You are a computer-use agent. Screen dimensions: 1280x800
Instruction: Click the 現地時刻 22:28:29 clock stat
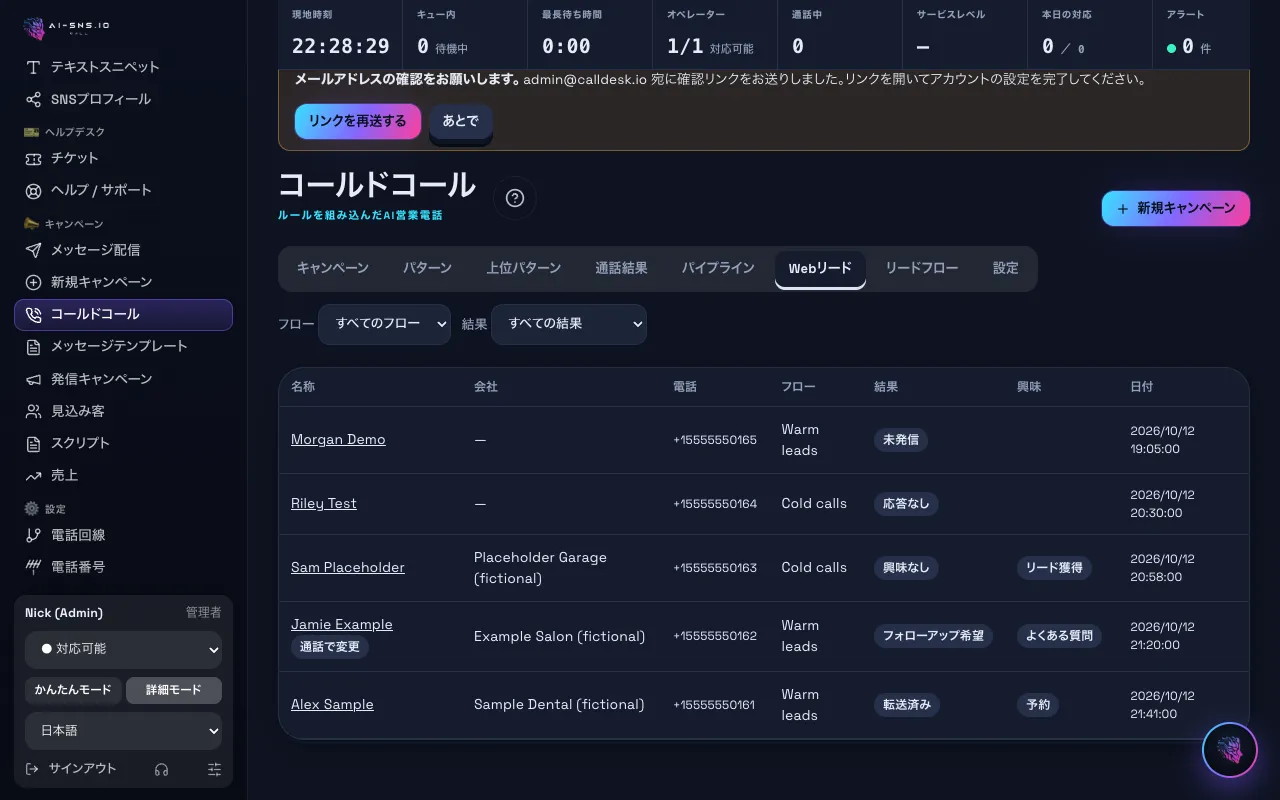341,35
